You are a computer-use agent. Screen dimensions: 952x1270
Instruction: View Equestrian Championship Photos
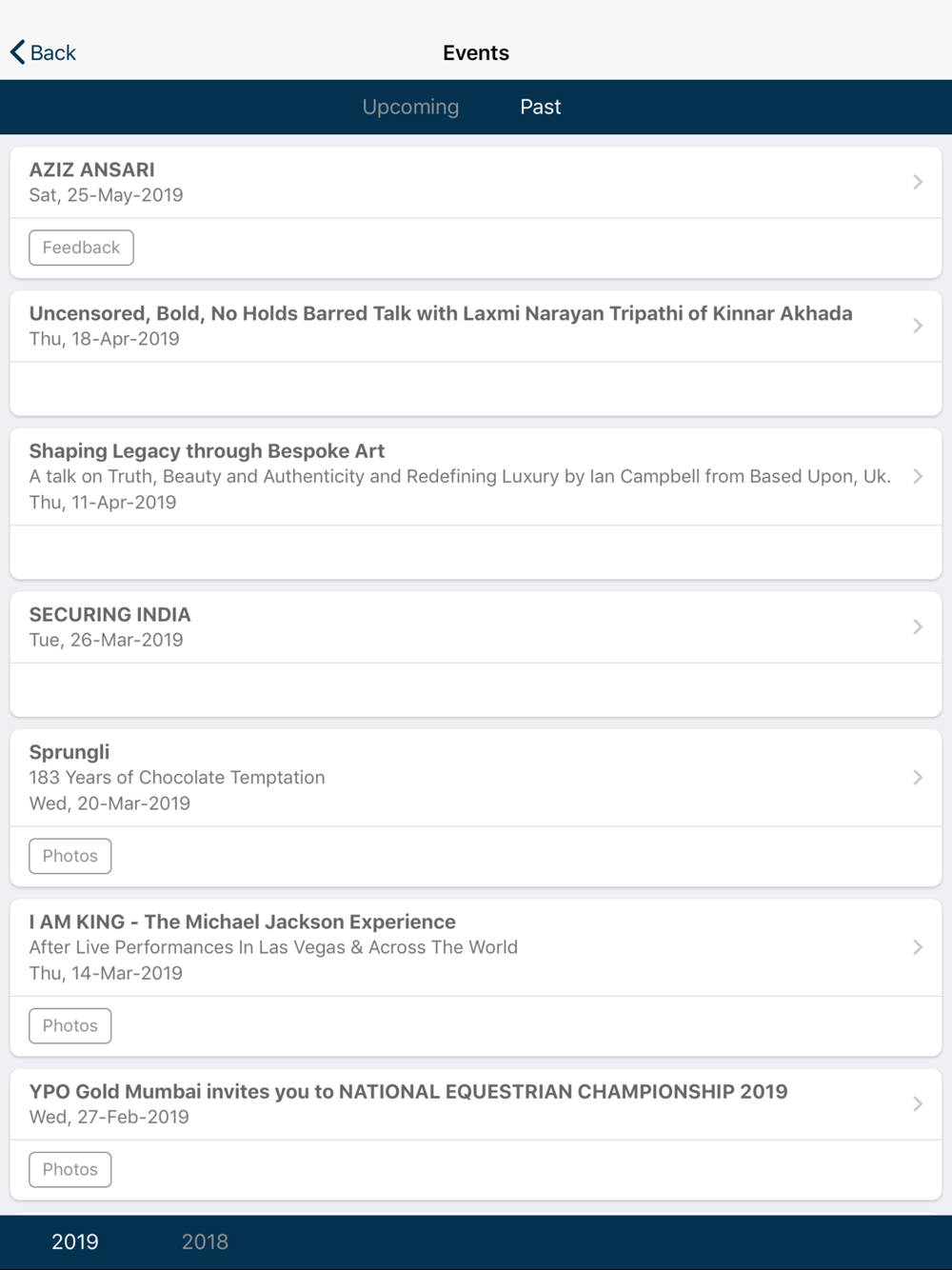pyautogui.click(x=69, y=1169)
